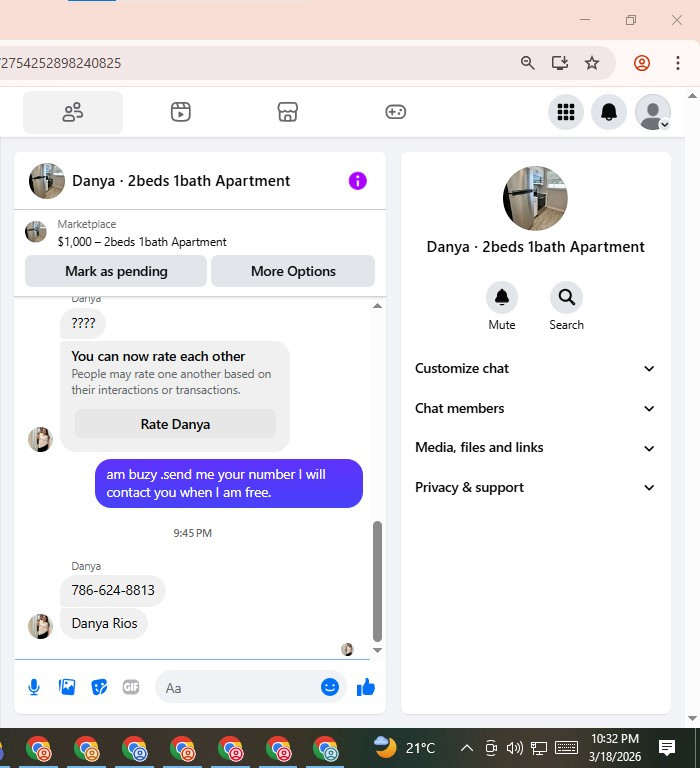Click the More Options button
The image size is (700, 768).
click(293, 271)
